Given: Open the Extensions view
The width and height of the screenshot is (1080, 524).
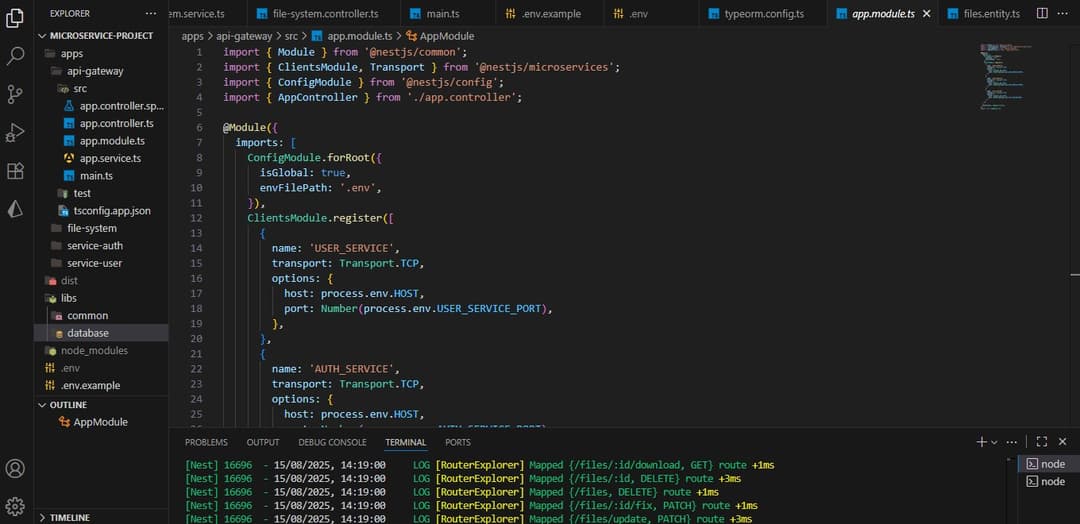Looking at the screenshot, I should pyautogui.click(x=15, y=171).
